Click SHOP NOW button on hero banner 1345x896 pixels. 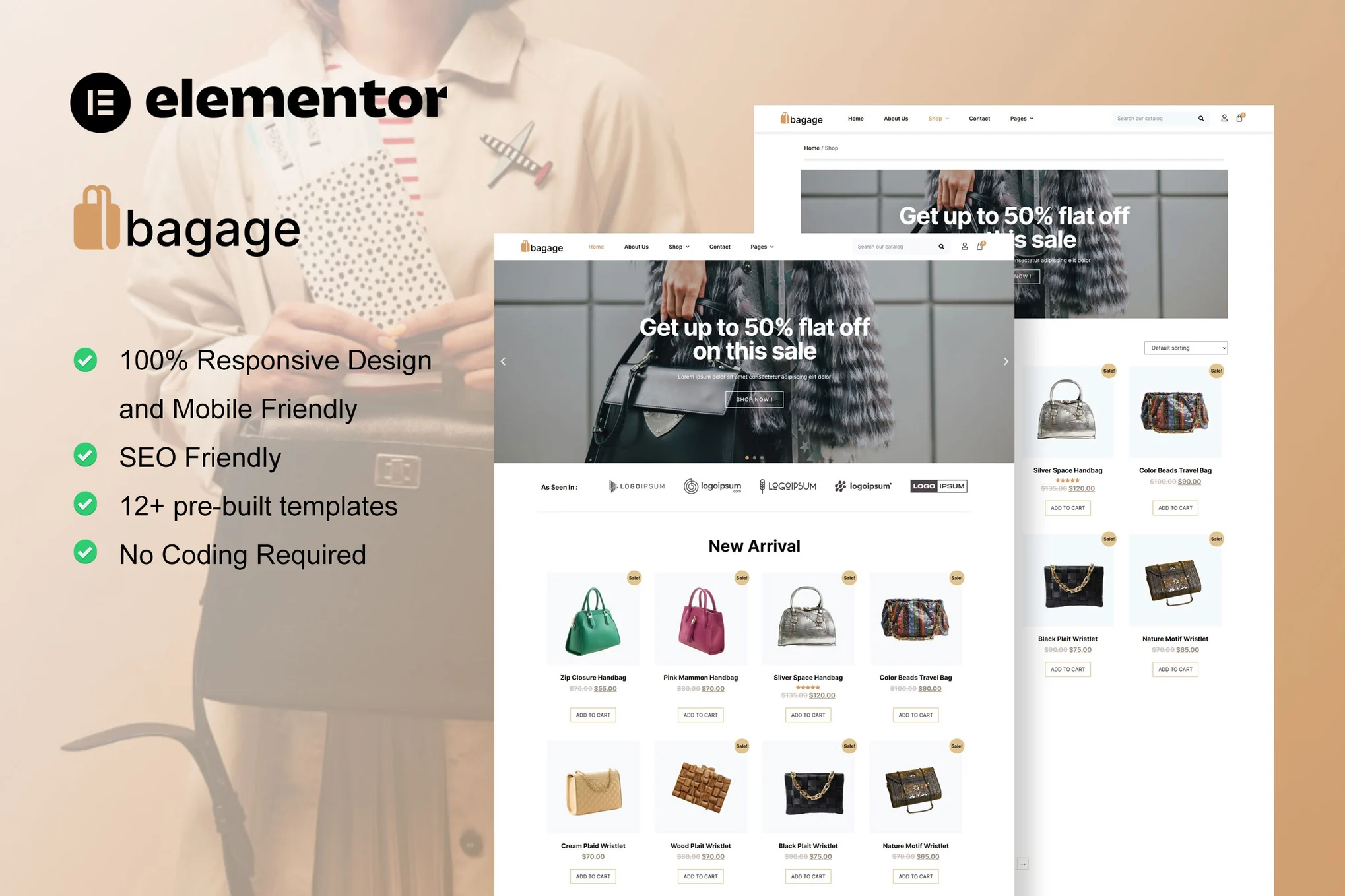point(753,399)
